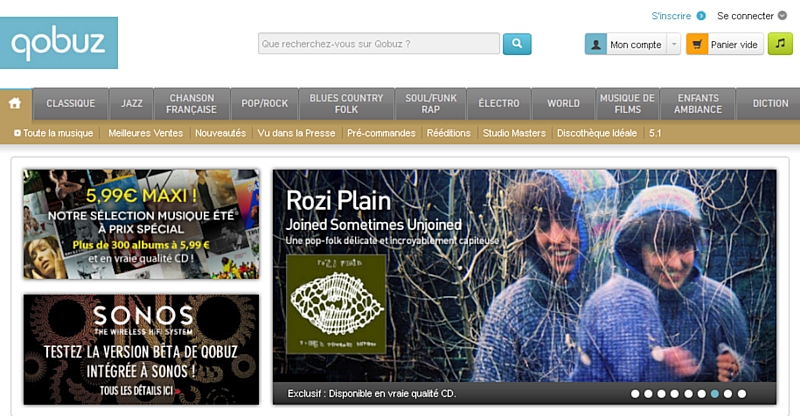Click the arrow icon next to Se connecter
This screenshot has height=416, width=800.
pyautogui.click(x=782, y=16)
